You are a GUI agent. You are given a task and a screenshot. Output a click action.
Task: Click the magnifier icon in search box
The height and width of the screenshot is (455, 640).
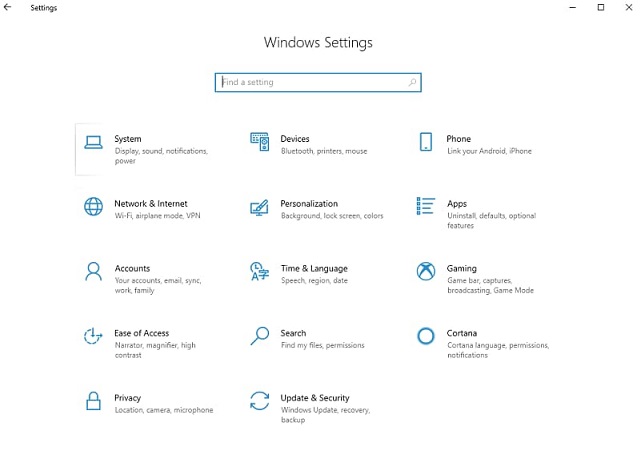tap(412, 82)
